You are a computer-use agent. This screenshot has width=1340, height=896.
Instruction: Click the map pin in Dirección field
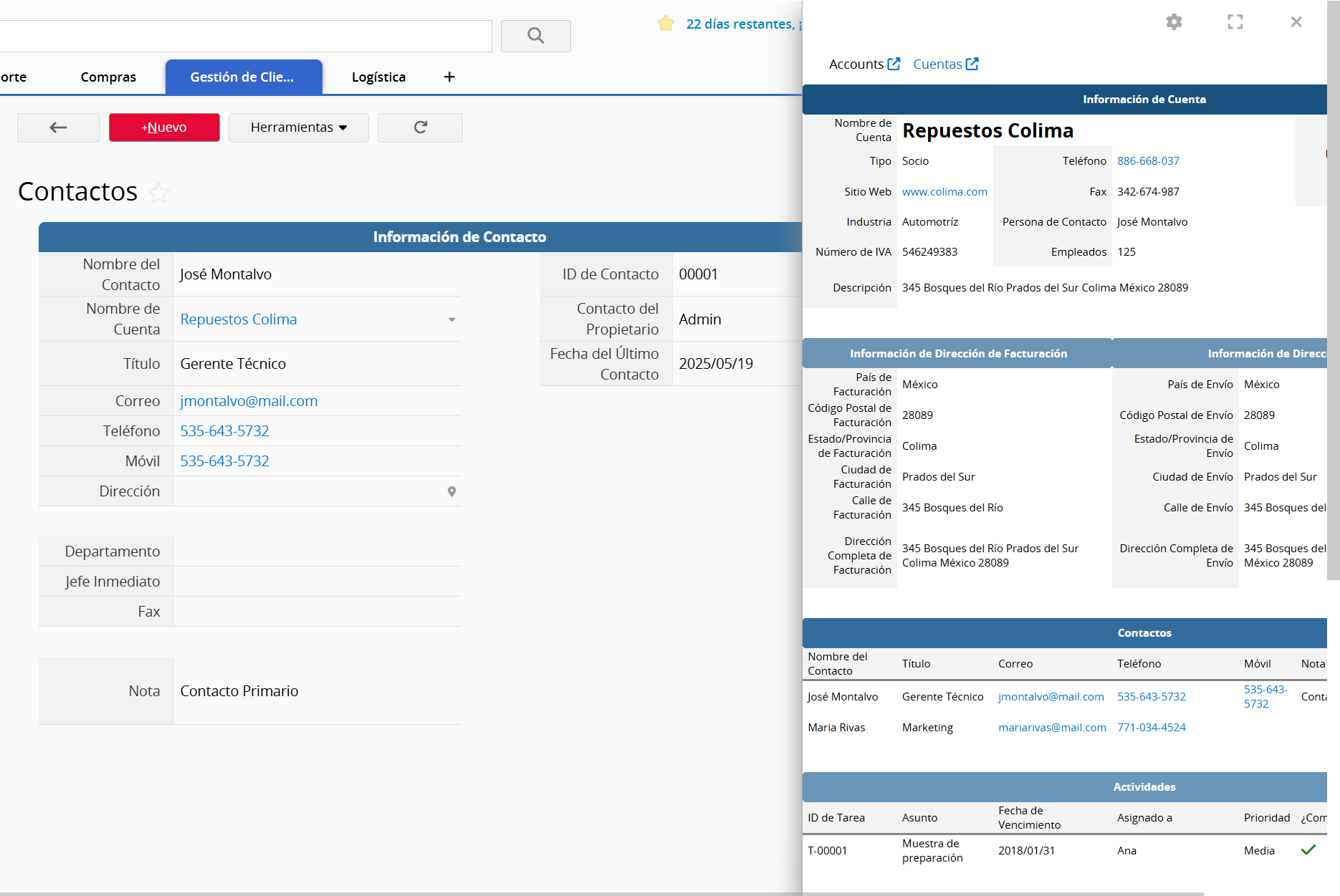451,491
